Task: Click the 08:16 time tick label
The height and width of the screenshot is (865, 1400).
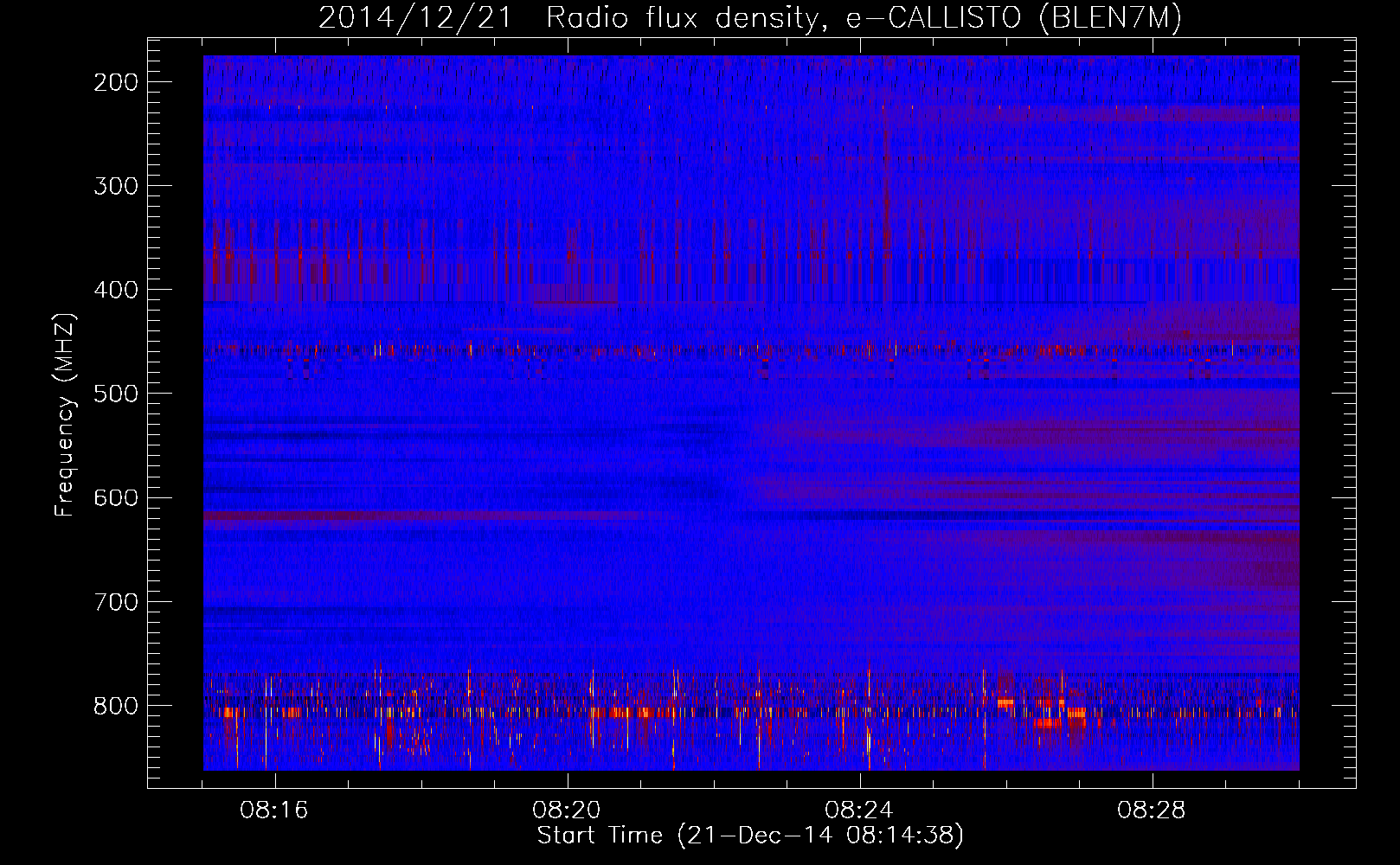Action: (274, 811)
